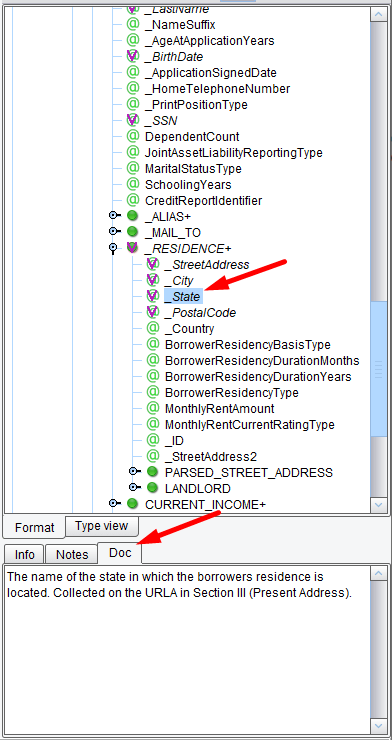The width and height of the screenshot is (392, 740).
Task: Click the checked attribute icon beside _SSN
Action: (x=133, y=120)
